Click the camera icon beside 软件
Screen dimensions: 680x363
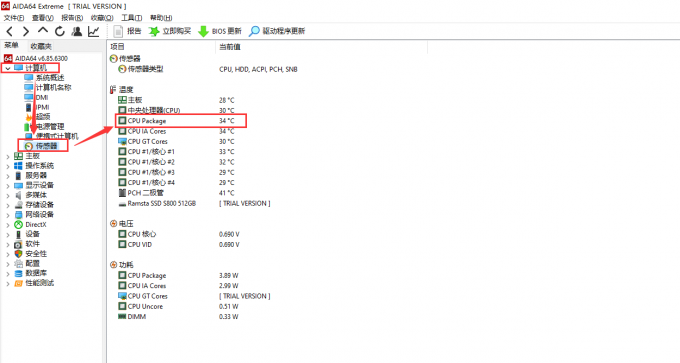18,244
